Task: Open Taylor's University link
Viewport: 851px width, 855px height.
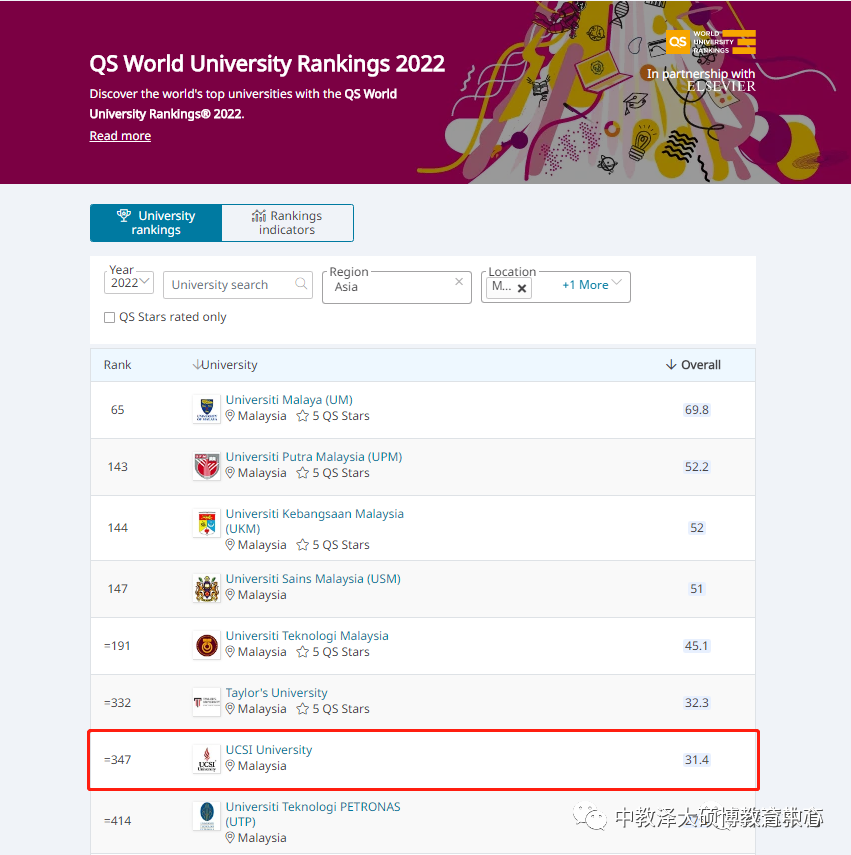Action: [x=276, y=693]
